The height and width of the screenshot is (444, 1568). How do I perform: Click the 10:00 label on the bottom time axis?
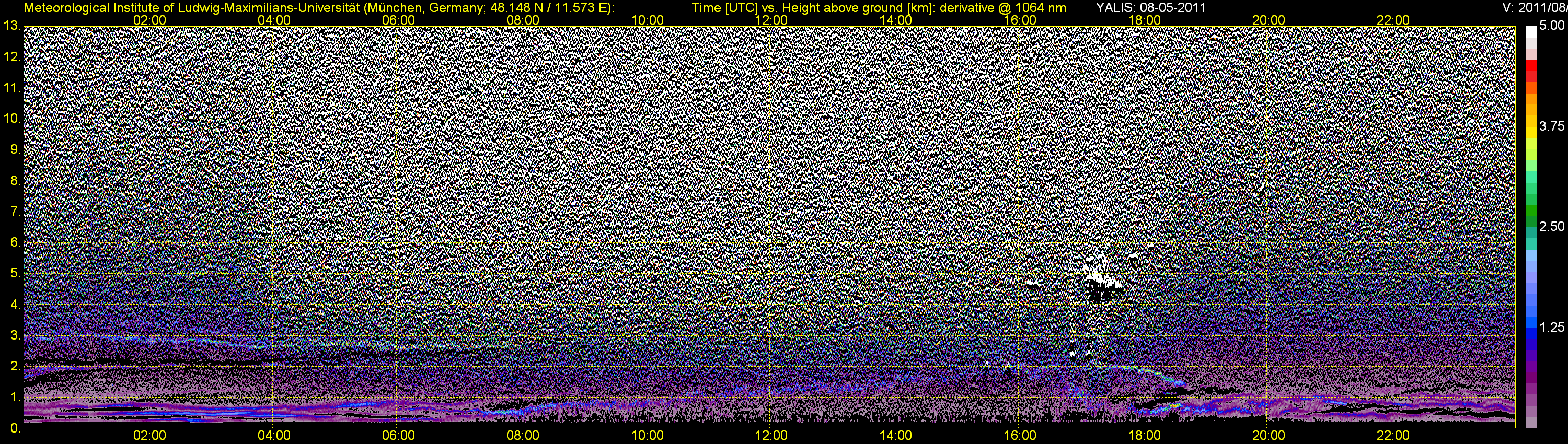click(647, 436)
